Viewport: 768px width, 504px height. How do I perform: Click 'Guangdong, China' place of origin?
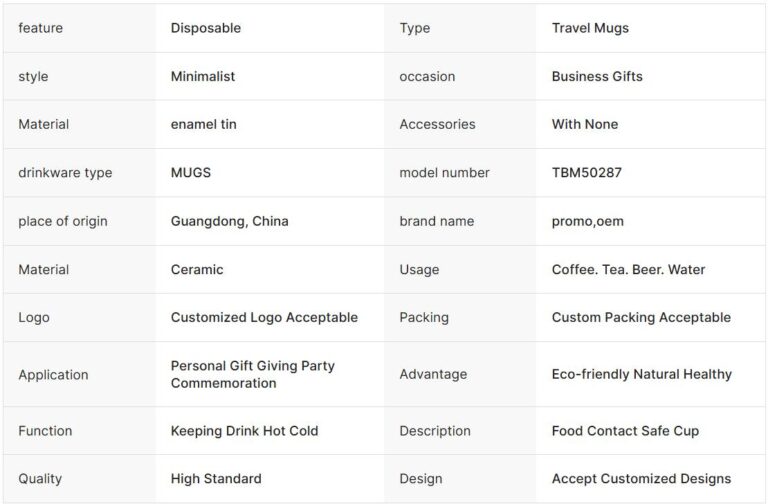point(229,221)
